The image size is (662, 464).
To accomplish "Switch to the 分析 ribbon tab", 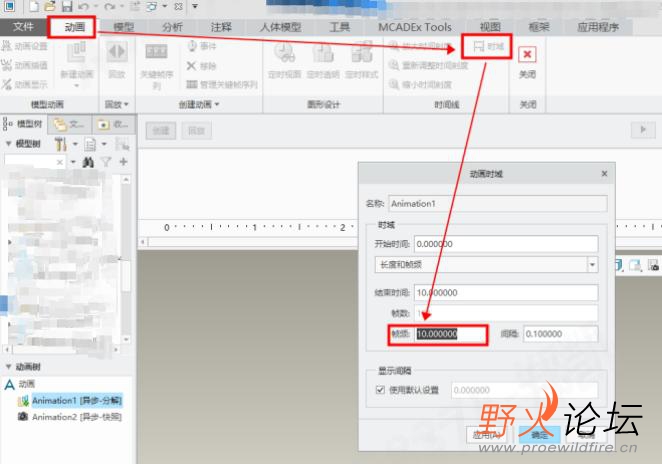I will tap(172, 27).
